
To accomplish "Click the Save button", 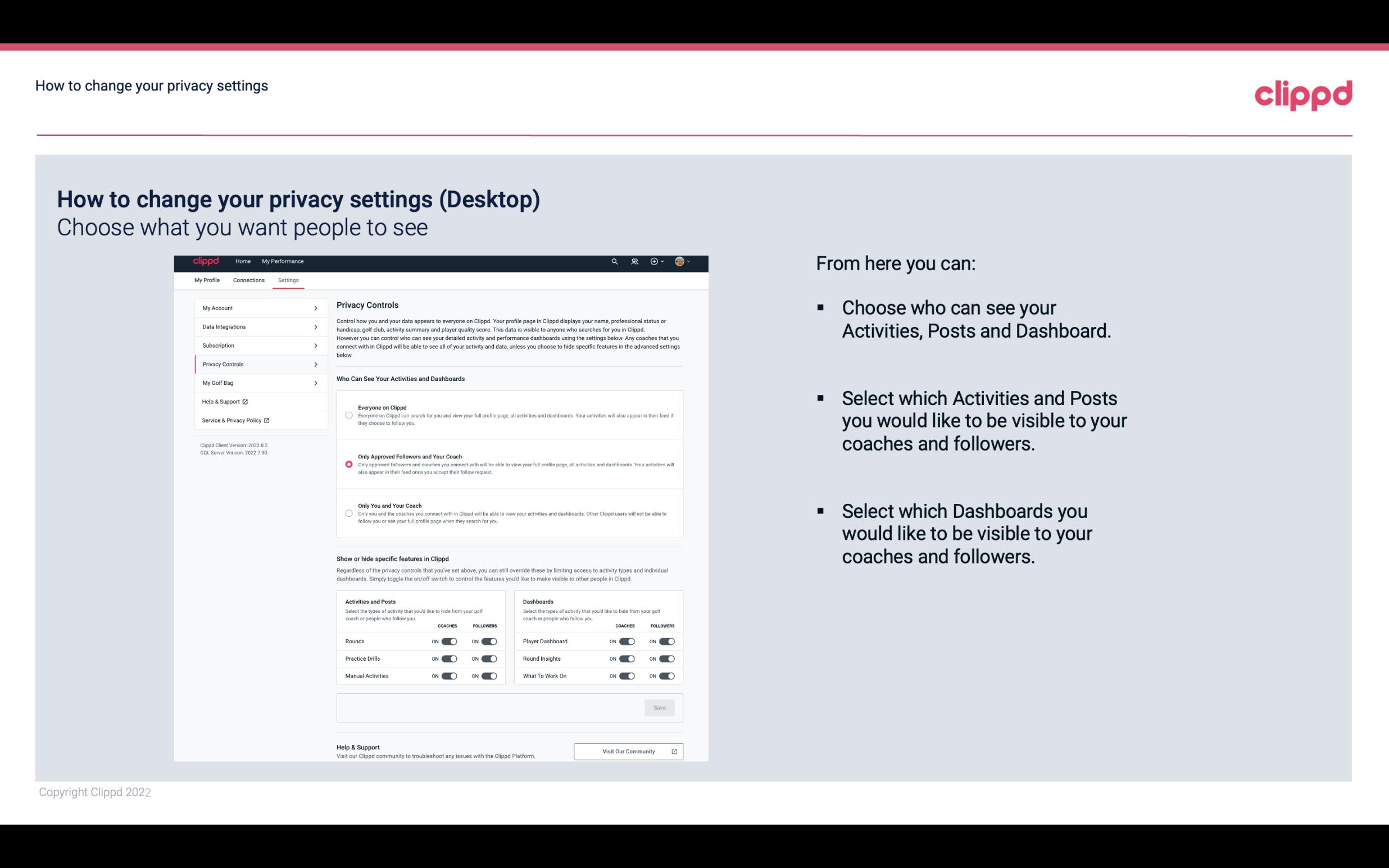I will 660,707.
